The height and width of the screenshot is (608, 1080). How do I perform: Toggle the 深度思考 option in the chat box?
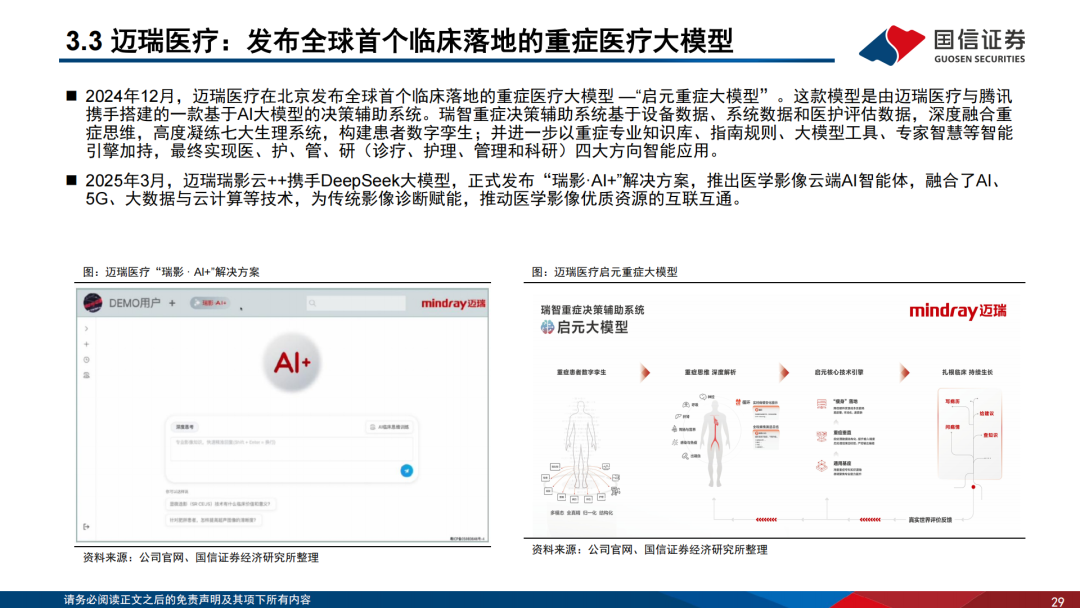(185, 427)
